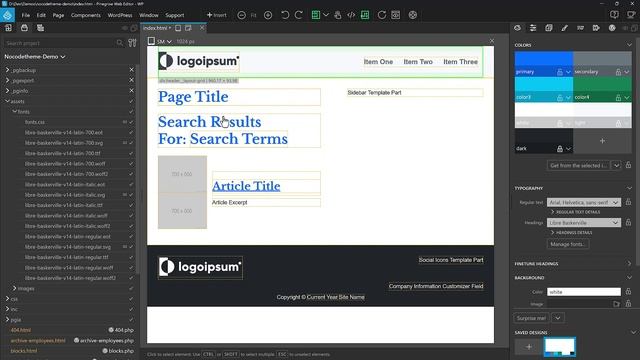Open the Components menu

point(86,15)
